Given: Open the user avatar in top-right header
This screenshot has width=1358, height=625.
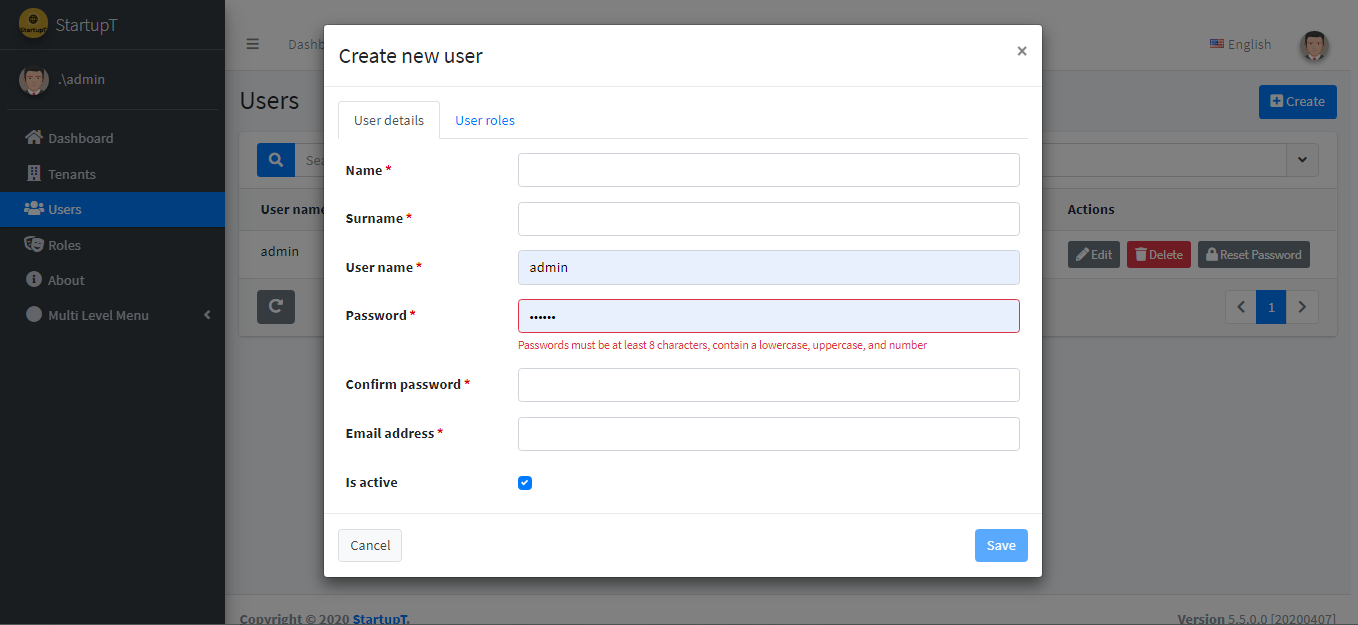Looking at the screenshot, I should click(x=1314, y=45).
